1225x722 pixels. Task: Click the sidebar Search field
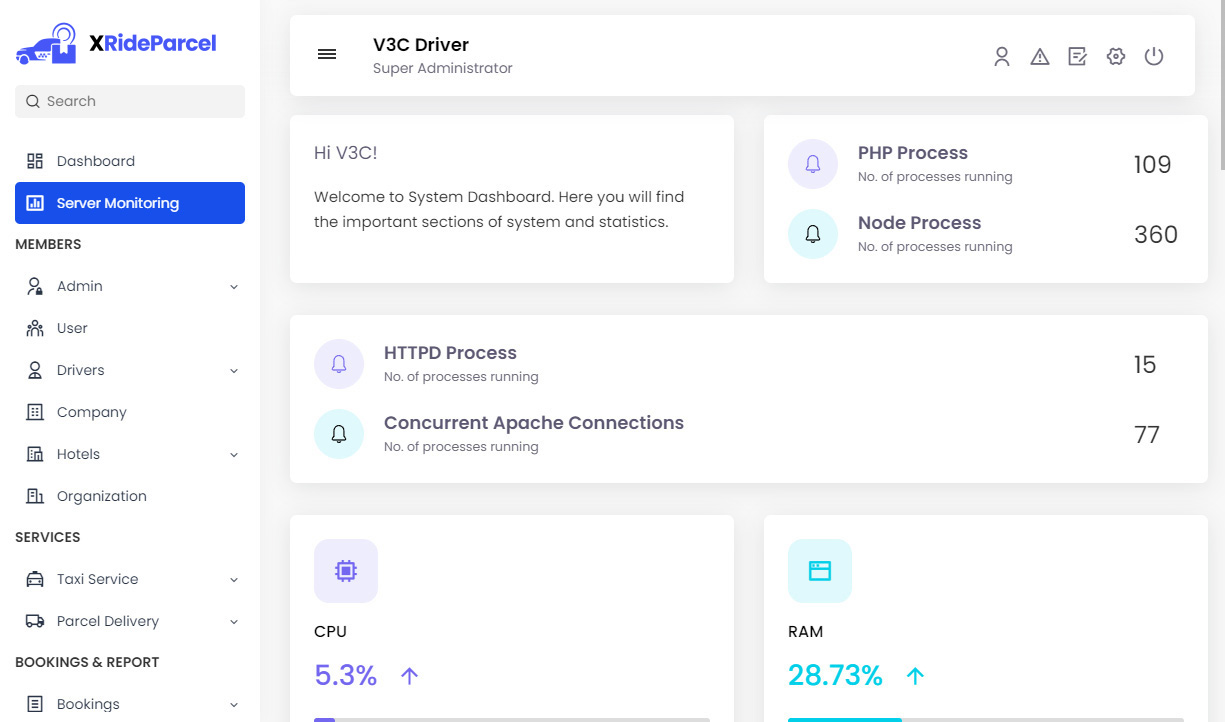[130, 101]
